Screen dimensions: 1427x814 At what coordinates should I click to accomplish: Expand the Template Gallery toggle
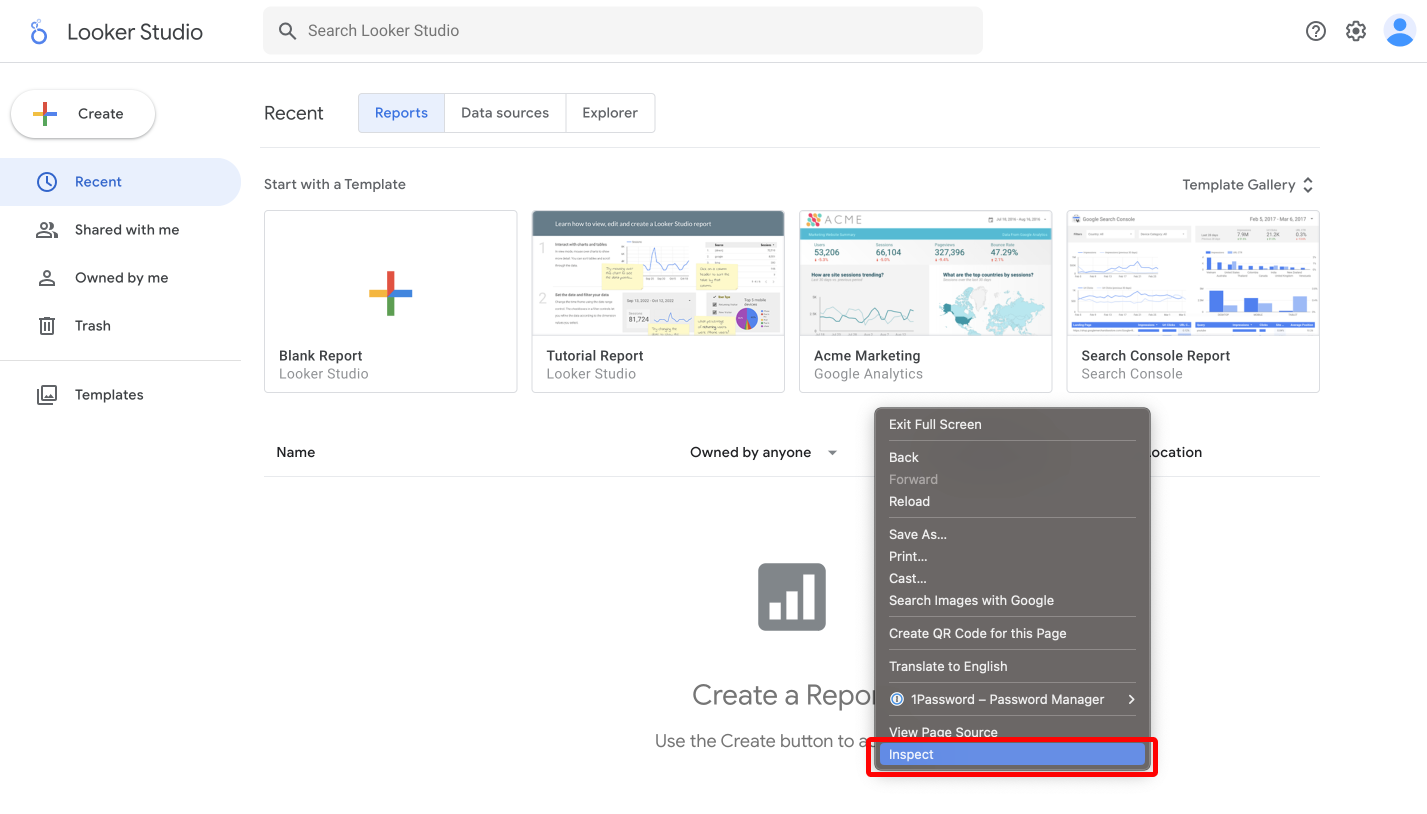[x=1307, y=185]
